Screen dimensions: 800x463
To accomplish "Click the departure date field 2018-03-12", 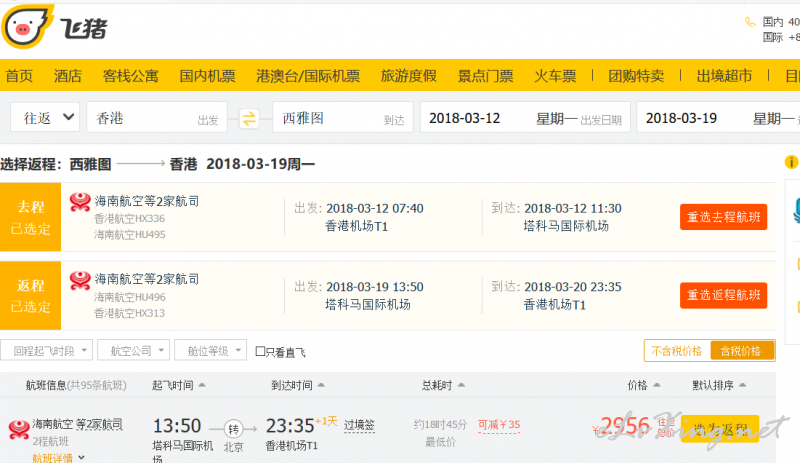I will [x=526, y=118].
